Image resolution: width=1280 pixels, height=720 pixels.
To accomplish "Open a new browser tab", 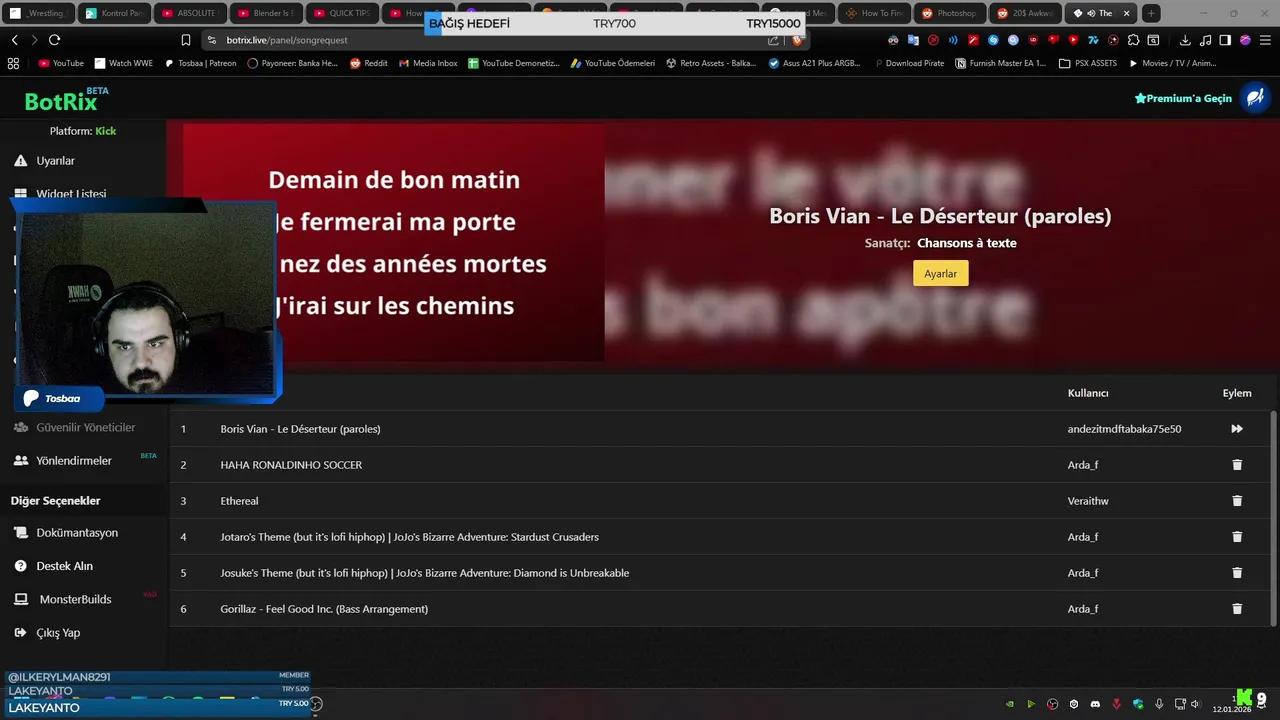I will click(1151, 13).
